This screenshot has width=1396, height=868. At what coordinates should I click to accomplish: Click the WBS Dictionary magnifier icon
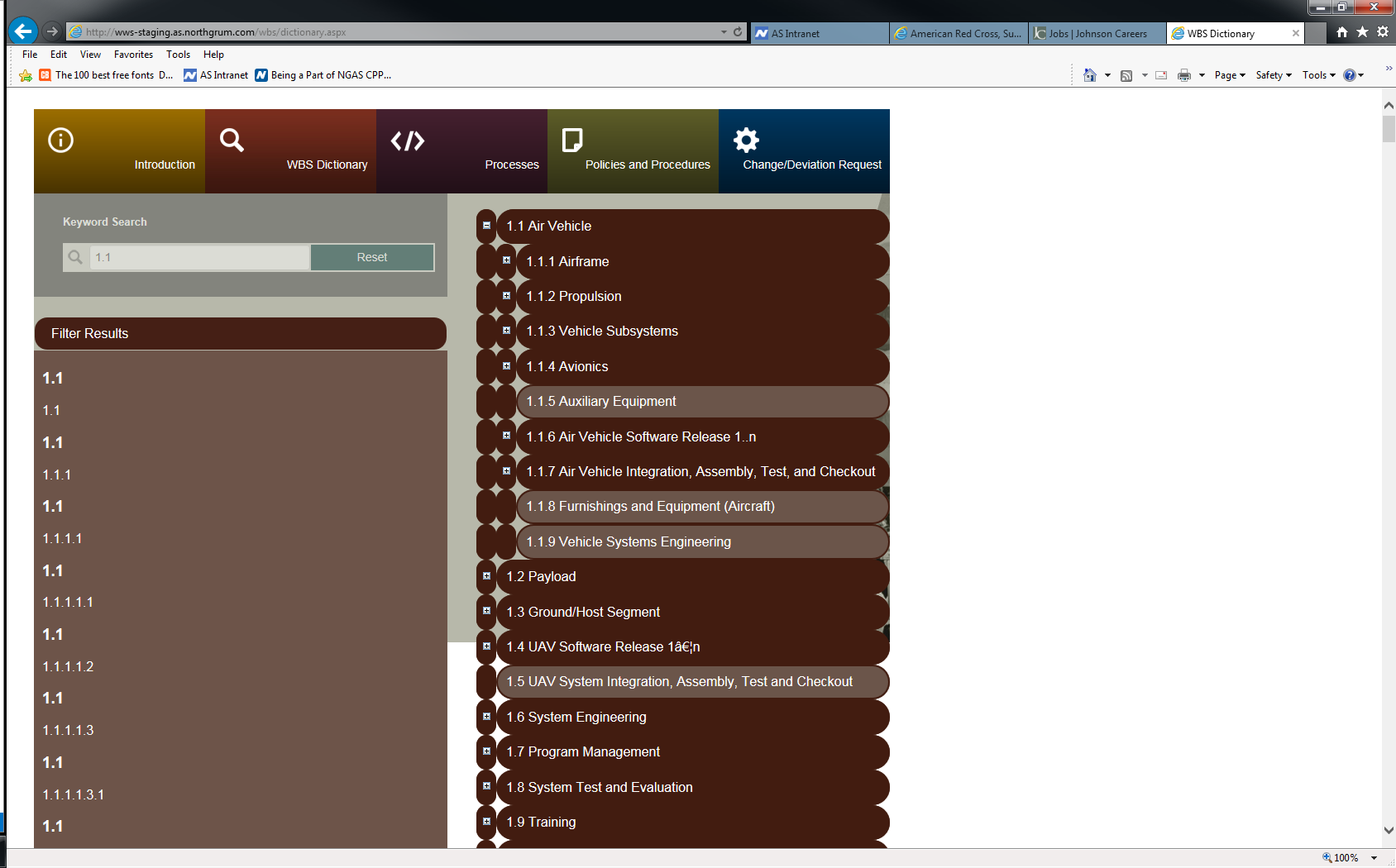(232, 141)
